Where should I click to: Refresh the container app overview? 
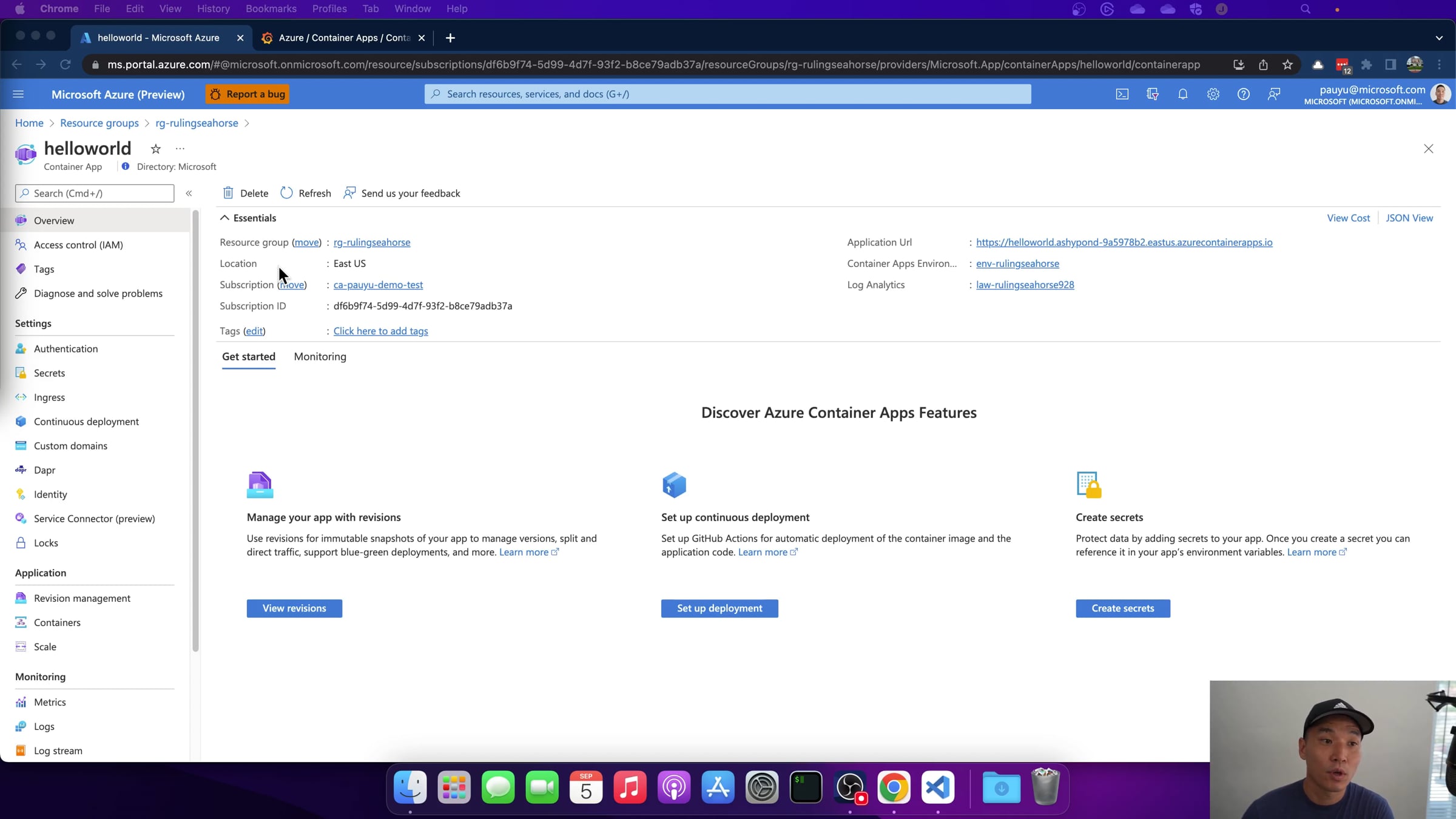click(x=306, y=193)
